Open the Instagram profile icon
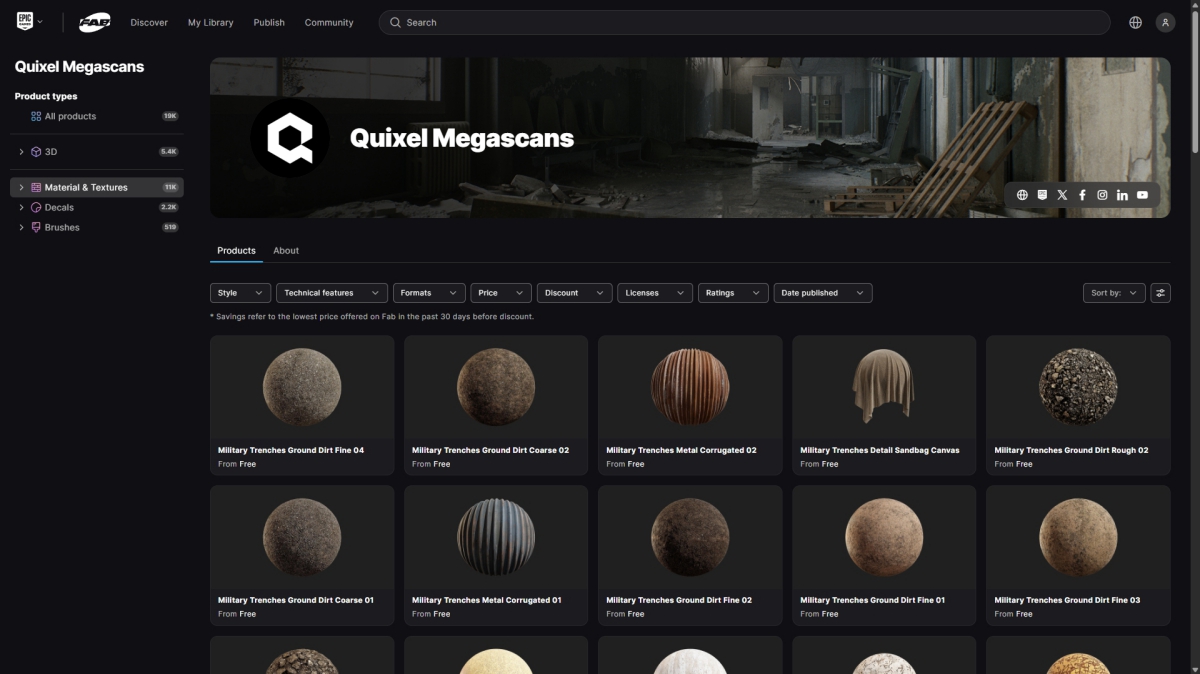1200x674 pixels. click(x=1102, y=195)
